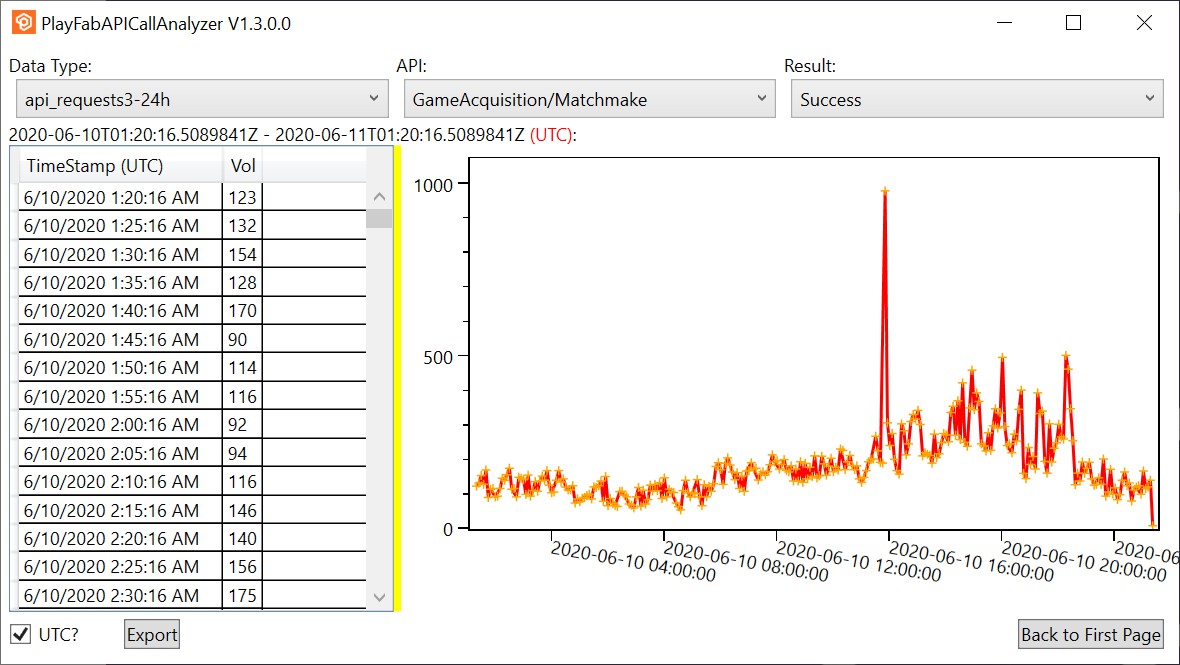
Task: Click the Vol cell with value 90
Action: (x=242, y=339)
